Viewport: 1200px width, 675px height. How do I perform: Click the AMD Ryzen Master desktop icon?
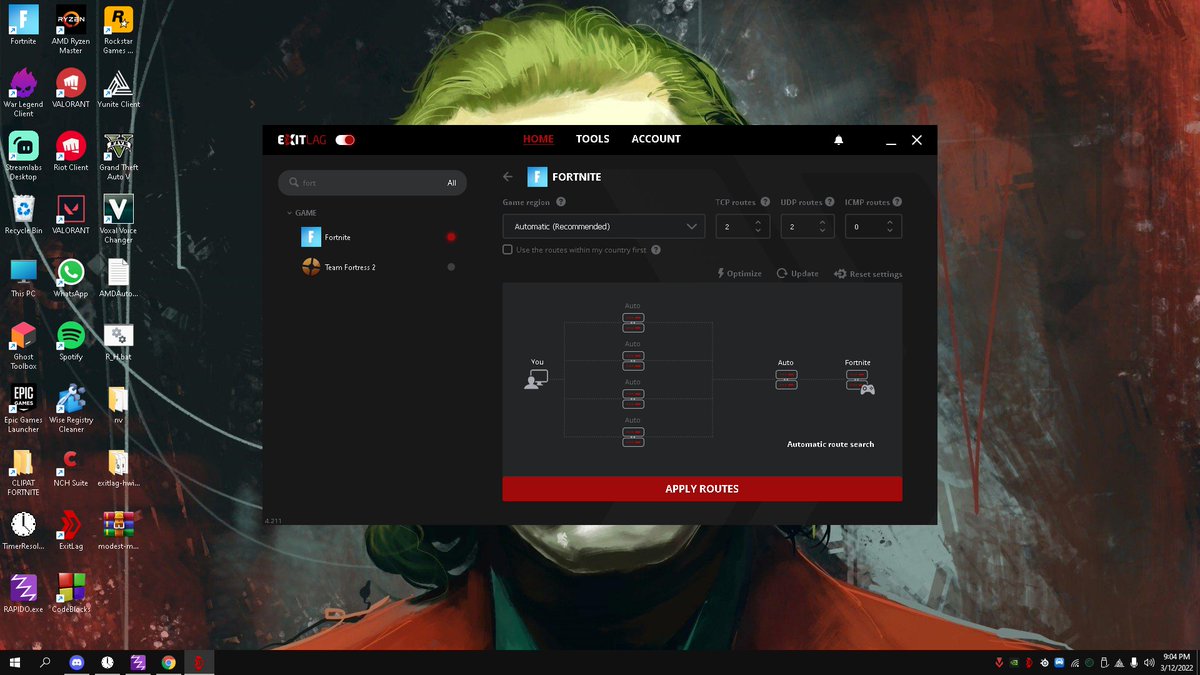[x=71, y=29]
